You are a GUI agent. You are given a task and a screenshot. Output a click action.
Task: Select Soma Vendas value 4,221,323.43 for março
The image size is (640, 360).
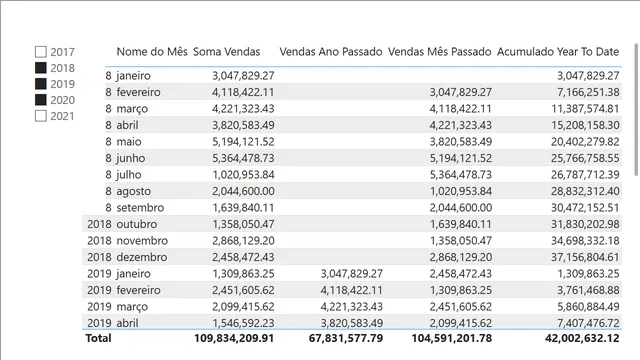tap(243, 109)
